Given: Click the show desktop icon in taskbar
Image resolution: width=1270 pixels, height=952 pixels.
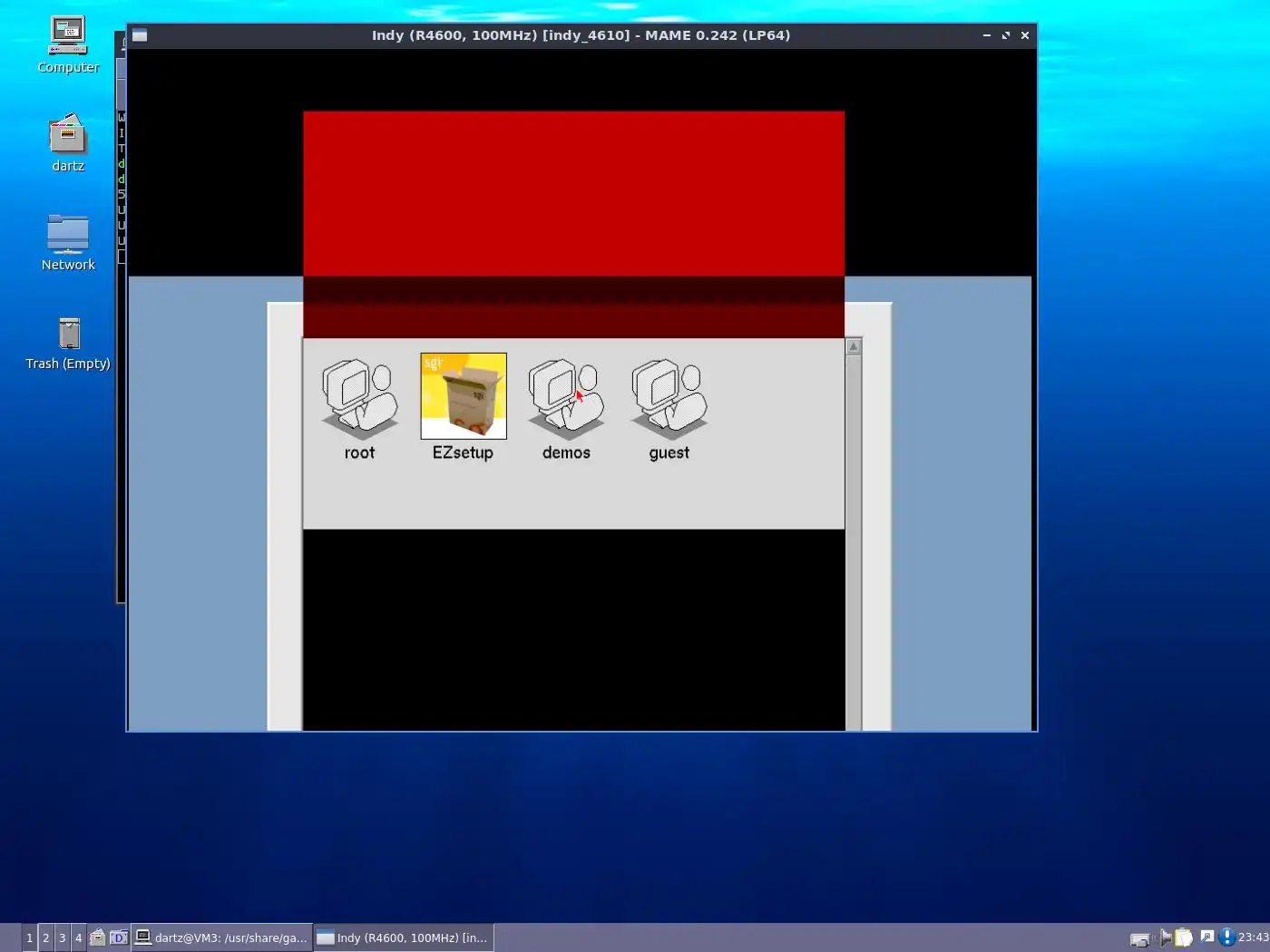Looking at the screenshot, I should click(x=119, y=937).
